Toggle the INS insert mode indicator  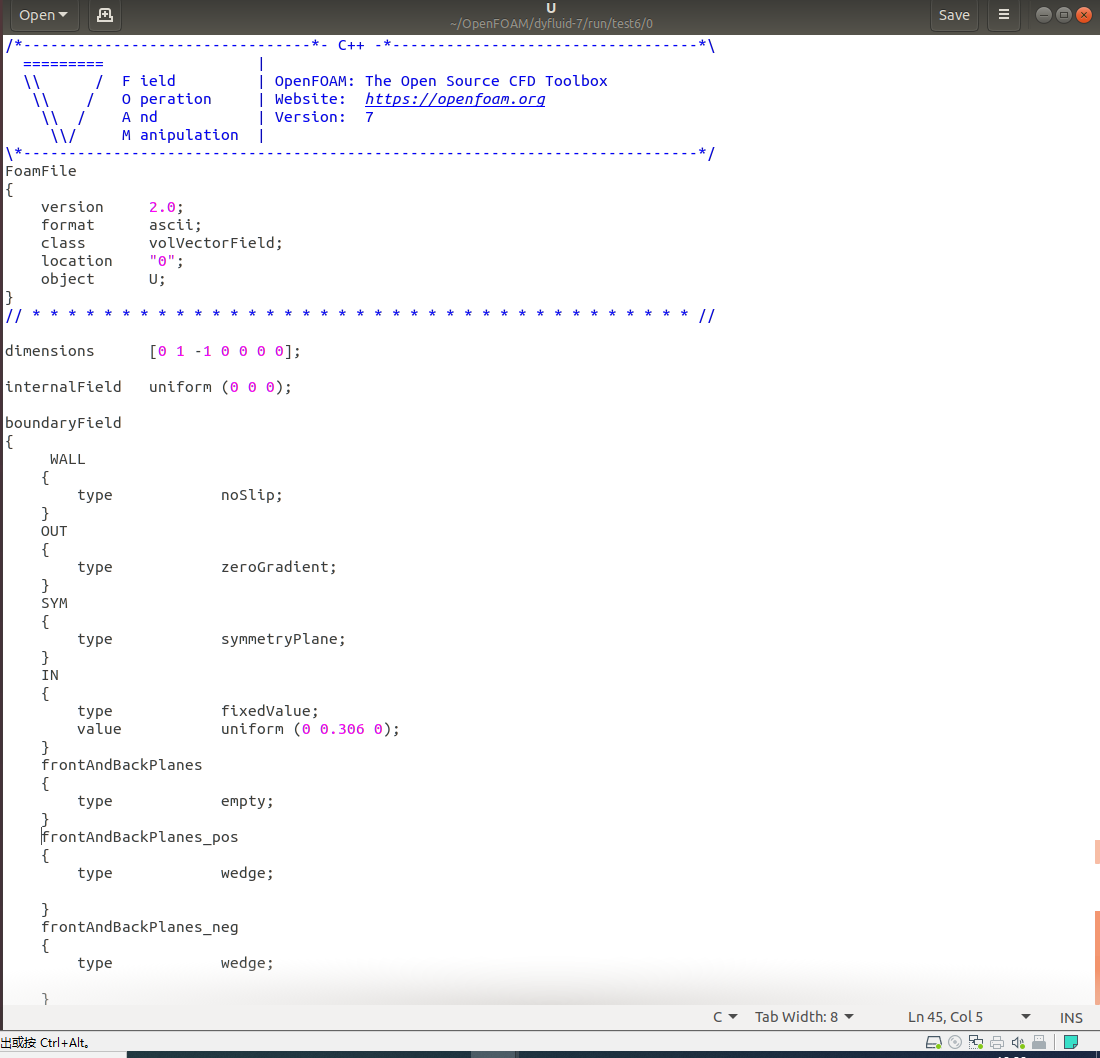[1071, 1017]
